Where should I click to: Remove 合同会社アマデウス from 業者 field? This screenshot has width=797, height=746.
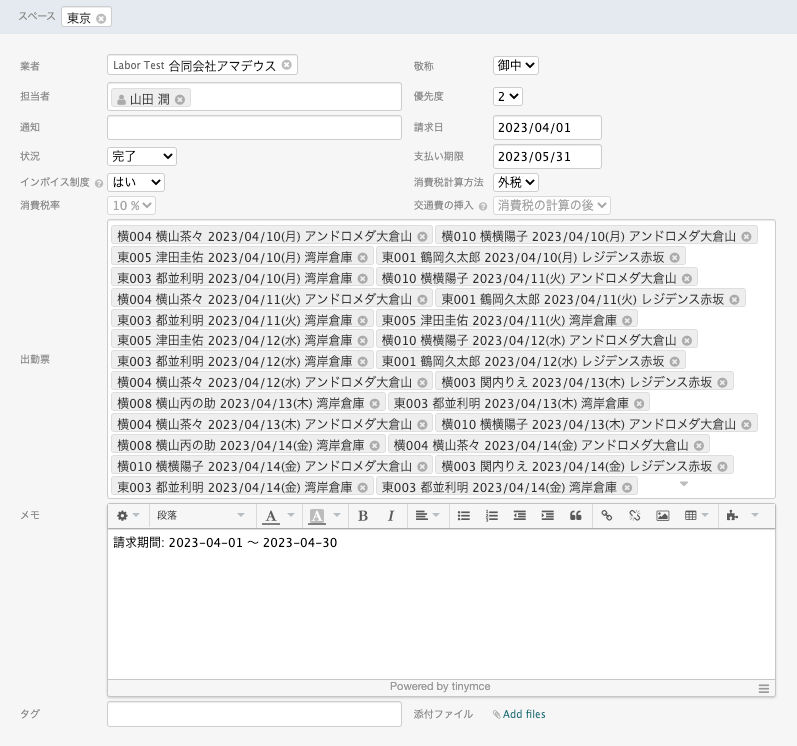click(287, 65)
